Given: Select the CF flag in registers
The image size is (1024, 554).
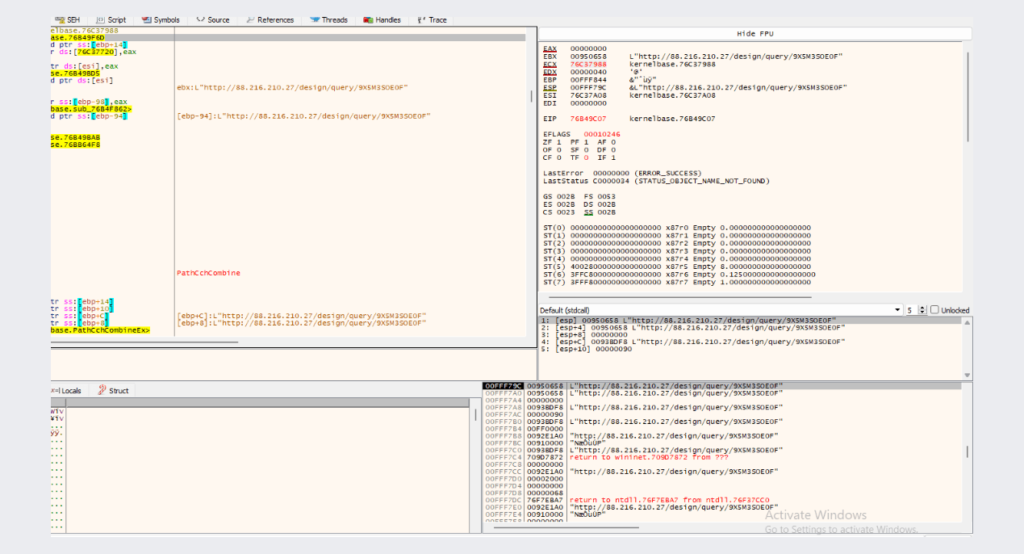Looking at the screenshot, I should point(552,158).
